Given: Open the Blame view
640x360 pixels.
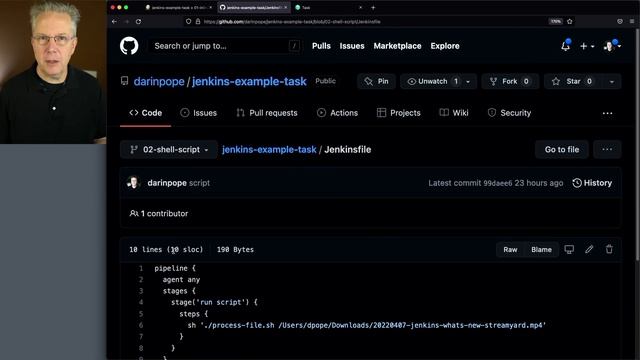Looking at the screenshot, I should coord(541,249).
